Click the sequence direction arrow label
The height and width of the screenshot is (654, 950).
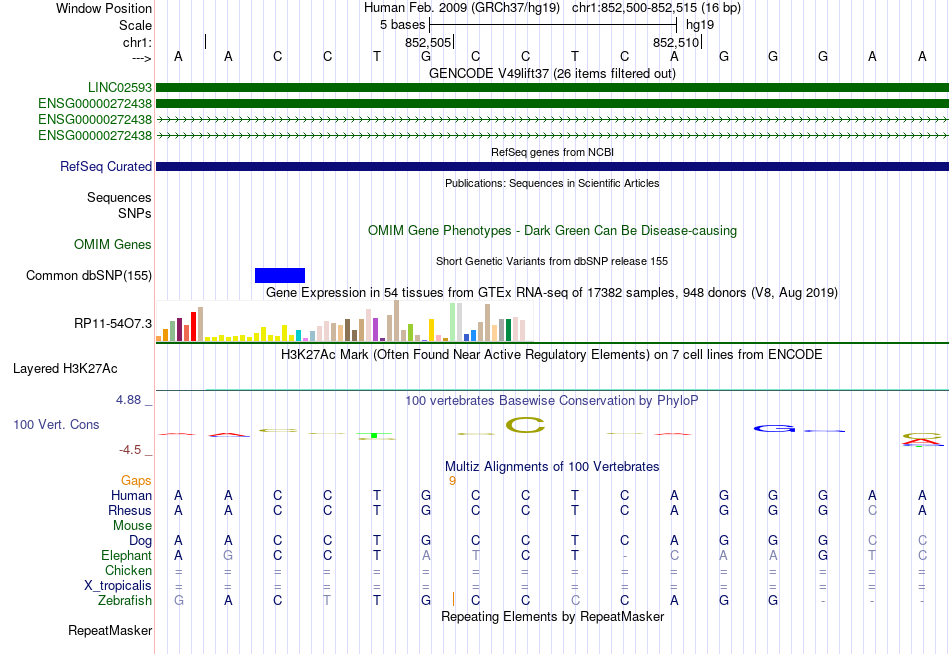click(142, 58)
